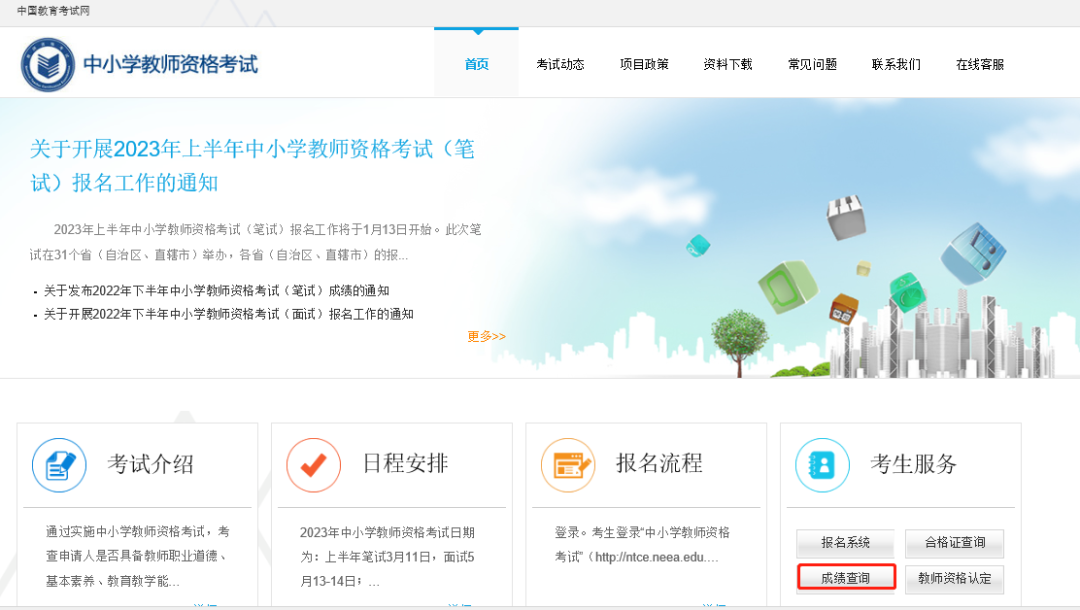The image size is (1080, 610).
Task: Open the 项目政策 section
Action: [x=644, y=62]
